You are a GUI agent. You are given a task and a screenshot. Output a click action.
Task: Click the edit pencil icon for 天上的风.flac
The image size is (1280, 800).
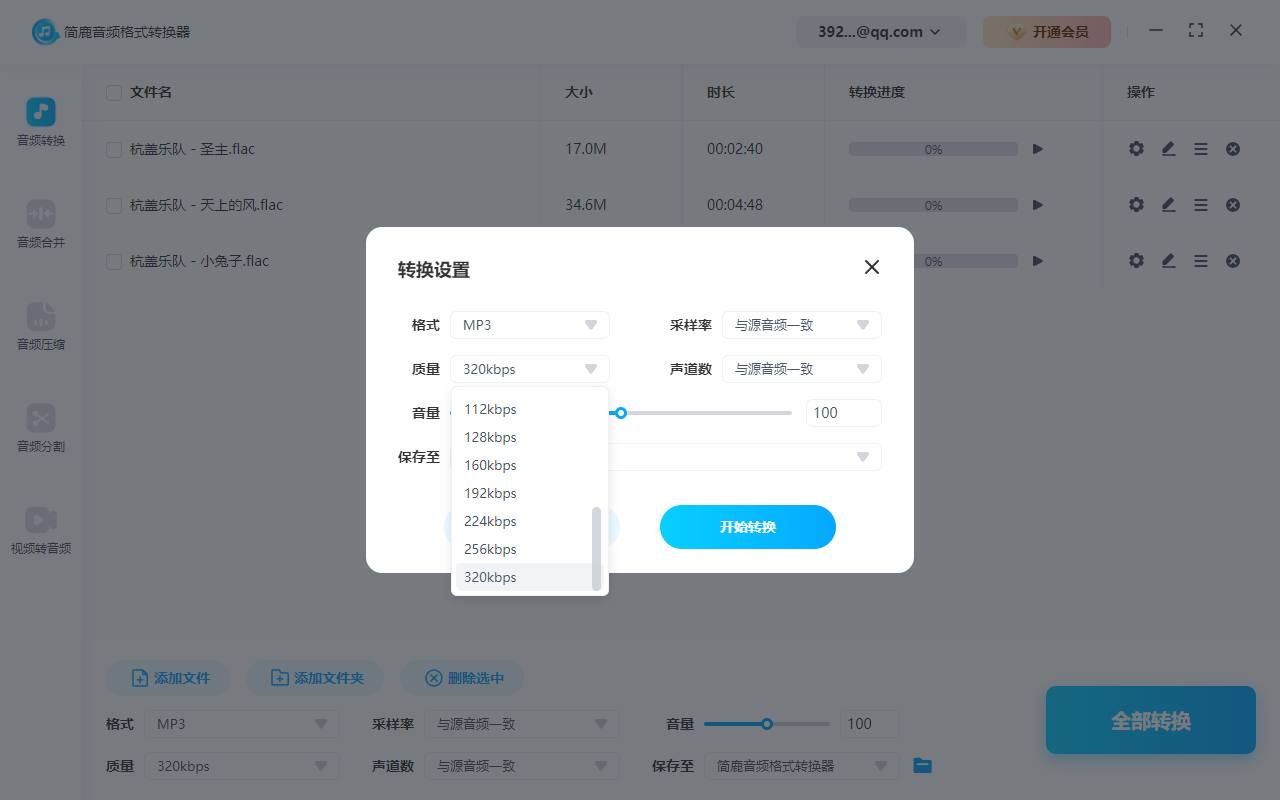coord(1168,204)
